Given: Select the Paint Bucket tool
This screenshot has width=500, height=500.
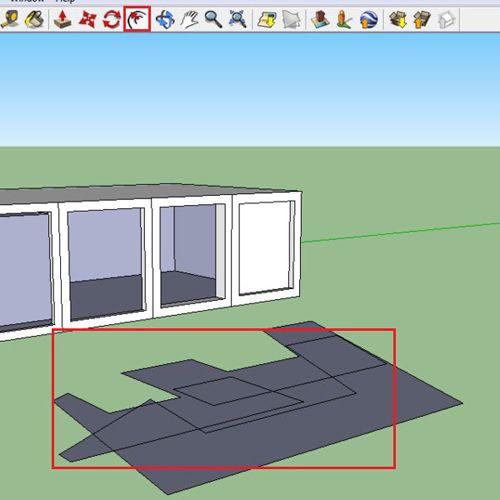Looking at the screenshot, I should click(x=35, y=19).
